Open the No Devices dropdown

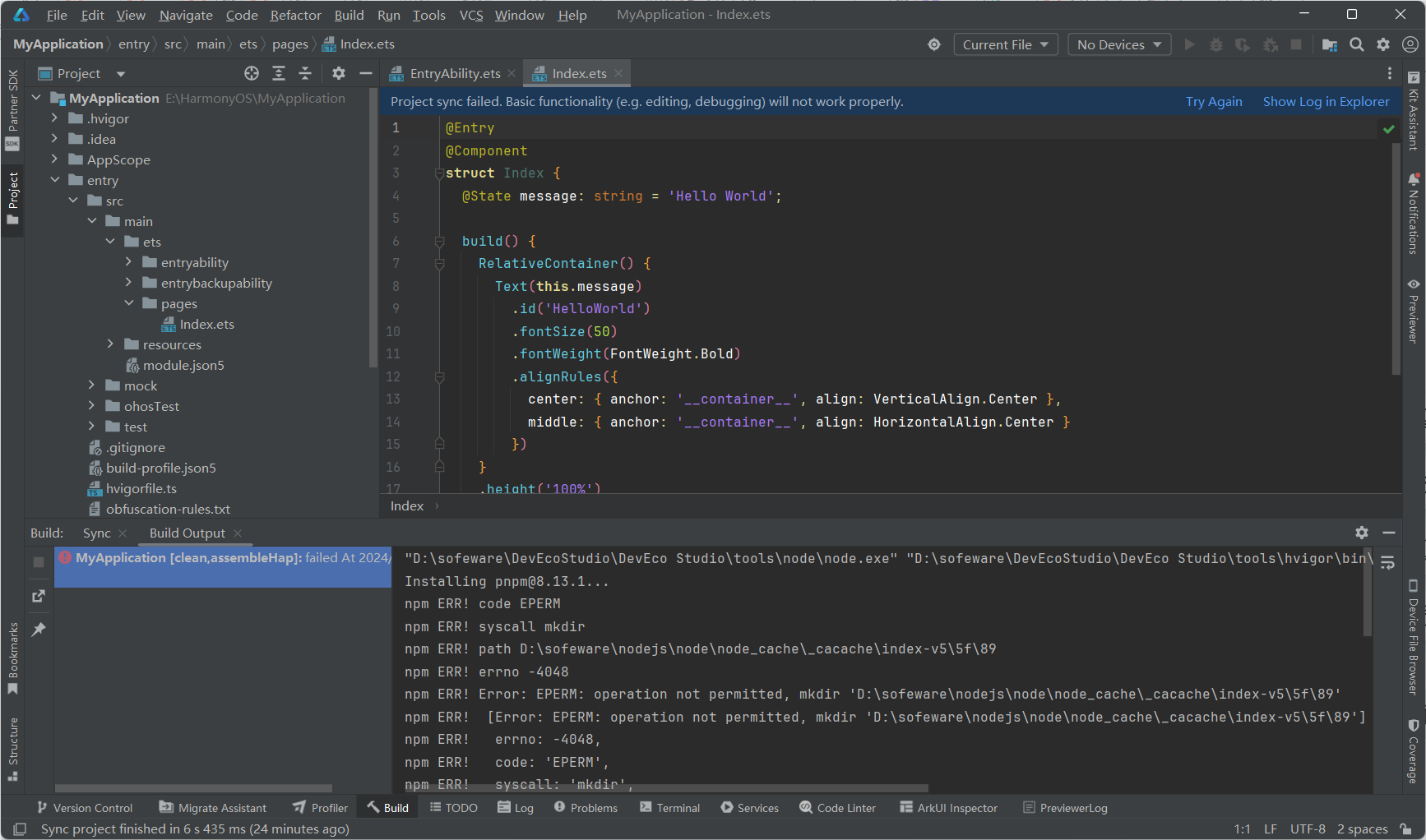(x=1119, y=44)
